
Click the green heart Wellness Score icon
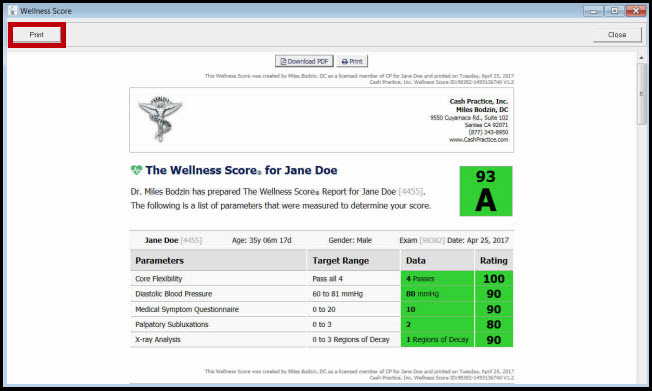click(x=136, y=170)
